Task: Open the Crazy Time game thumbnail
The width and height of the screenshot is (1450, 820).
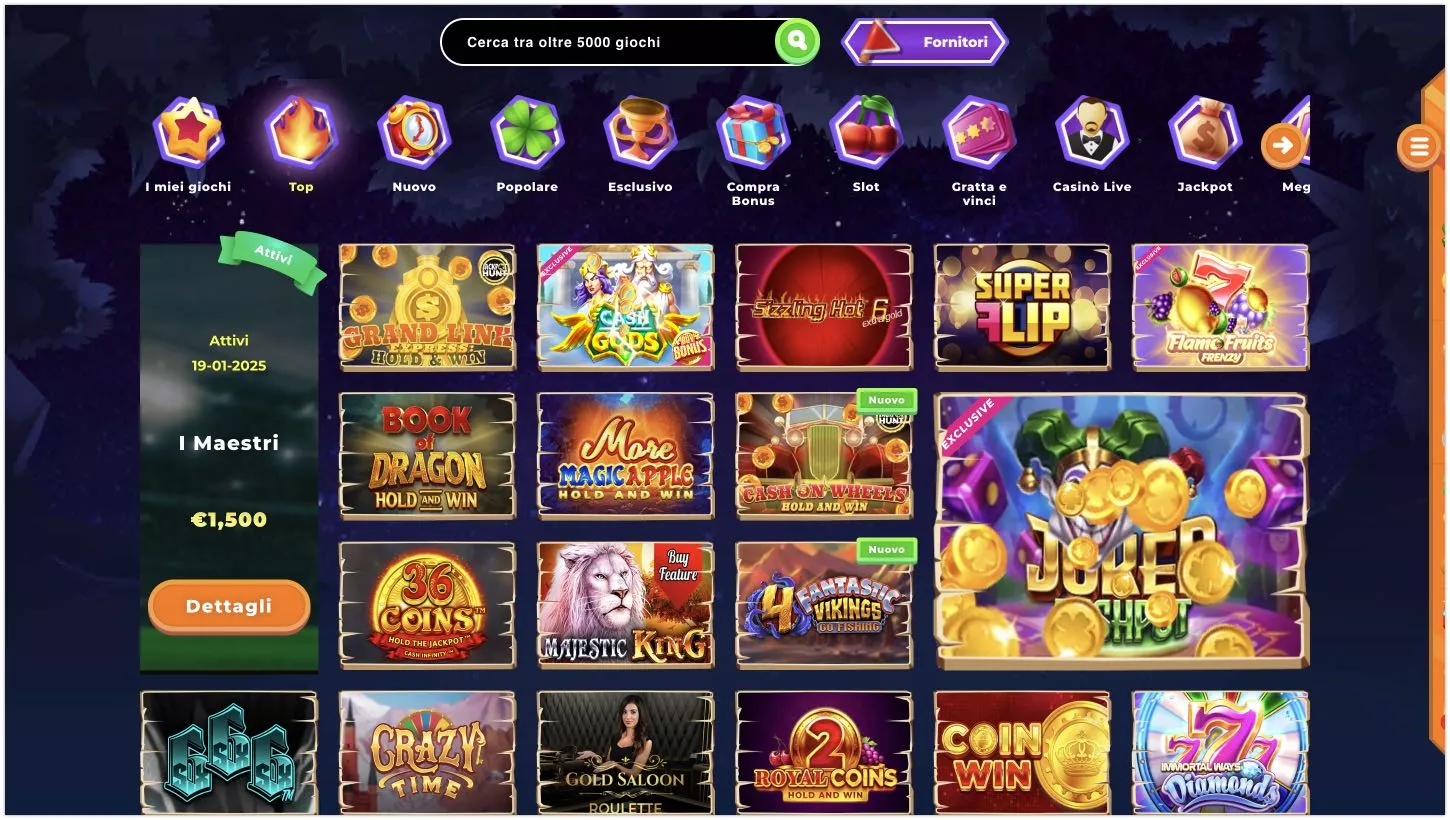Action: (x=427, y=753)
